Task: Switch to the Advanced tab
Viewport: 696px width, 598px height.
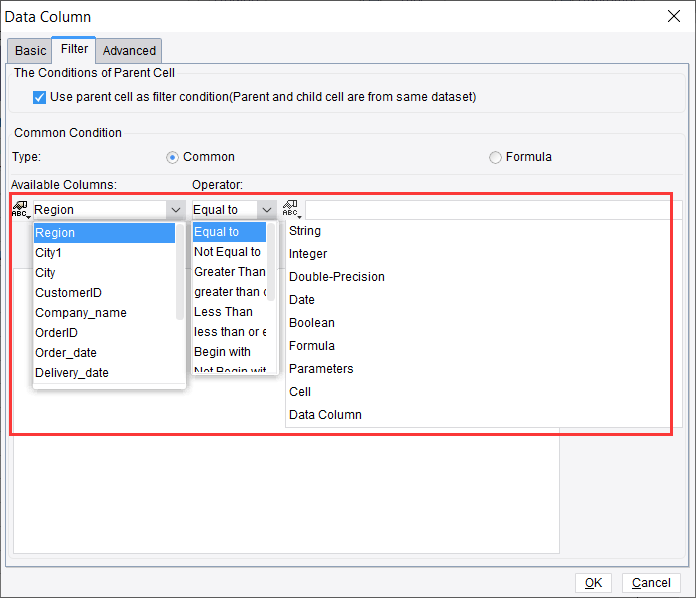Action: [129, 51]
